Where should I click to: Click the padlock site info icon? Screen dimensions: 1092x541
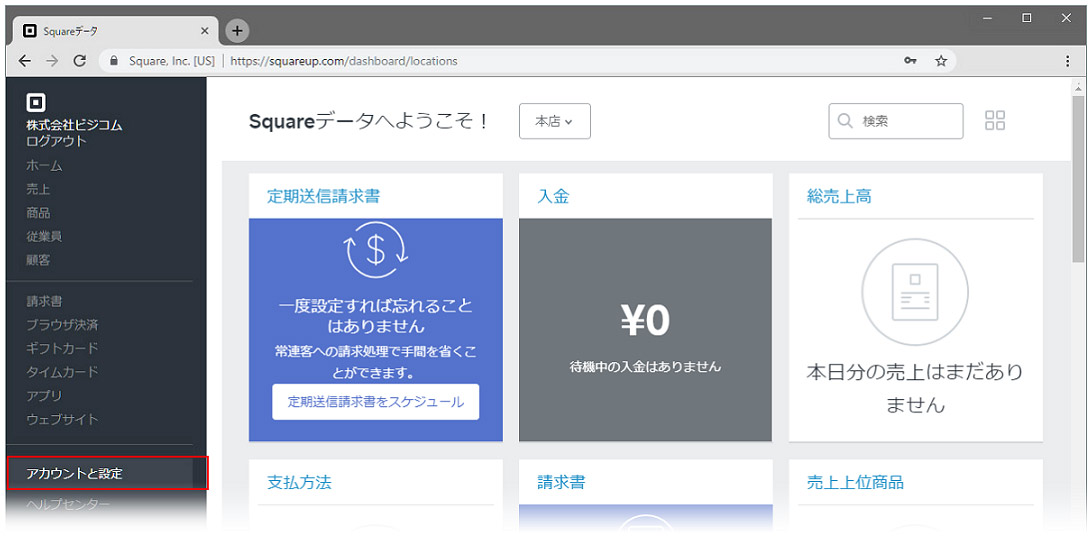(x=114, y=61)
